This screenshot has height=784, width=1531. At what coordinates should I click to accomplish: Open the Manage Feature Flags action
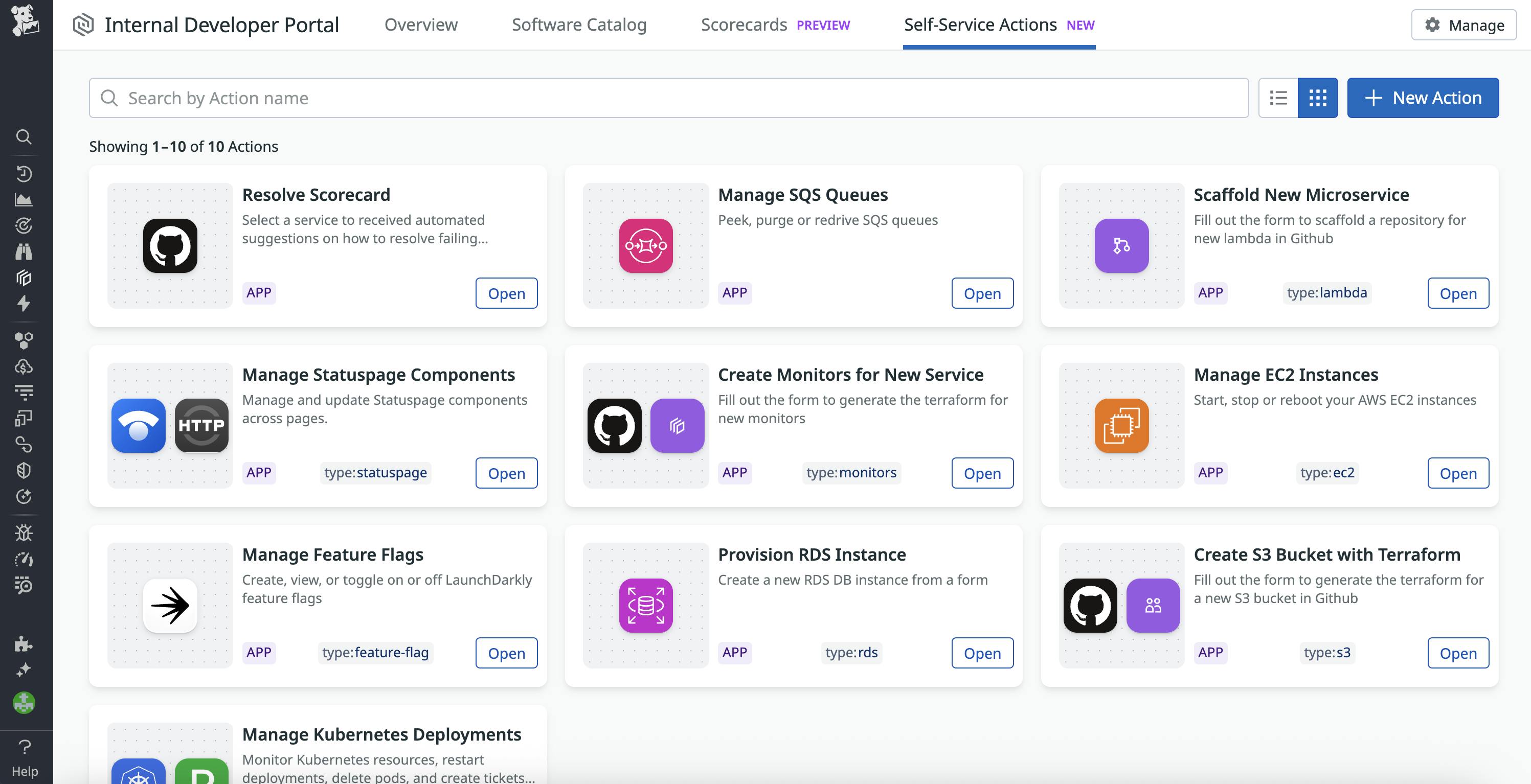coord(506,653)
